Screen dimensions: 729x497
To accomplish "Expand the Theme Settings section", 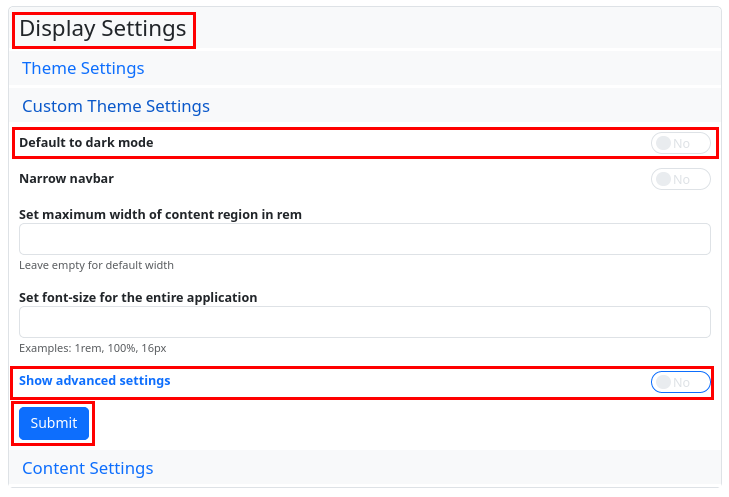I will 83,69.
